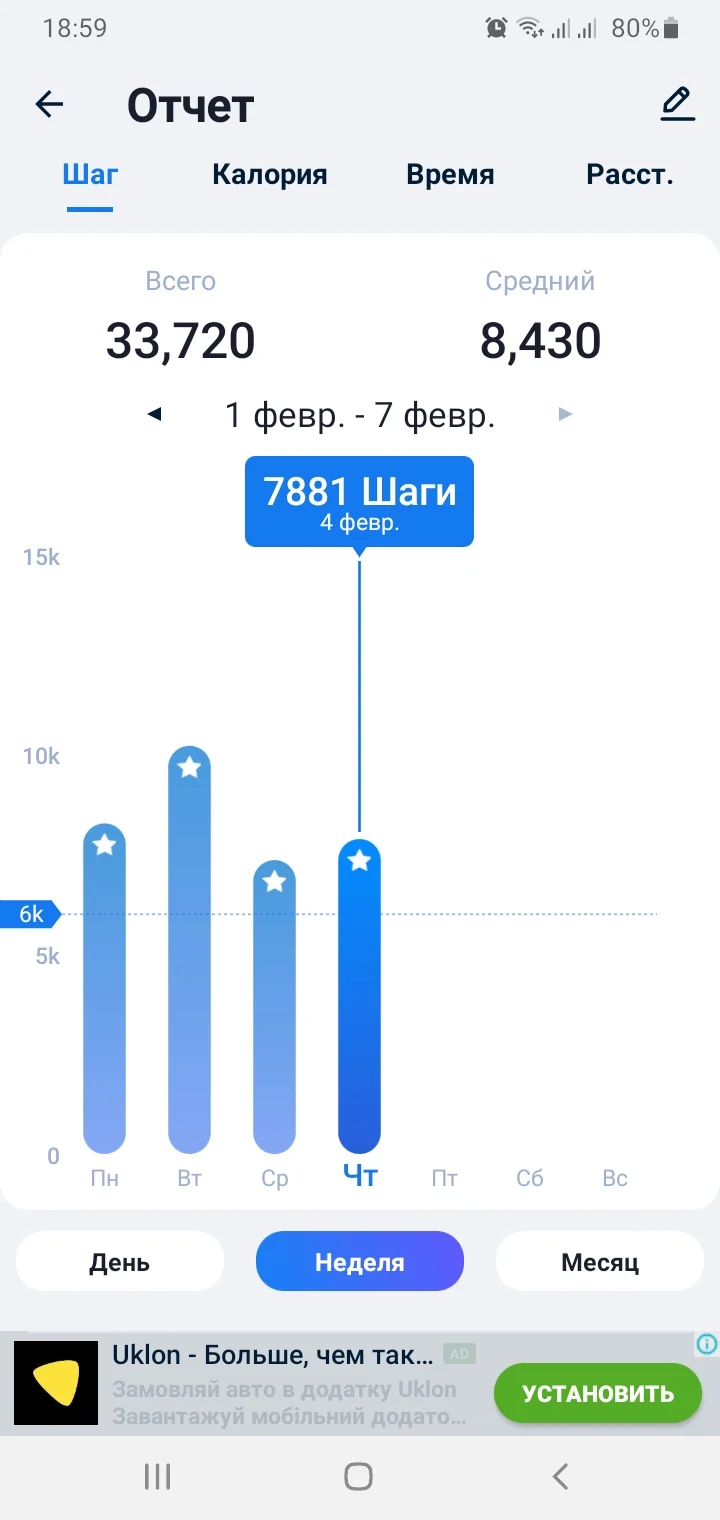Advance to the next week with the right arrow
The width and height of the screenshot is (720, 1520).
tap(565, 413)
